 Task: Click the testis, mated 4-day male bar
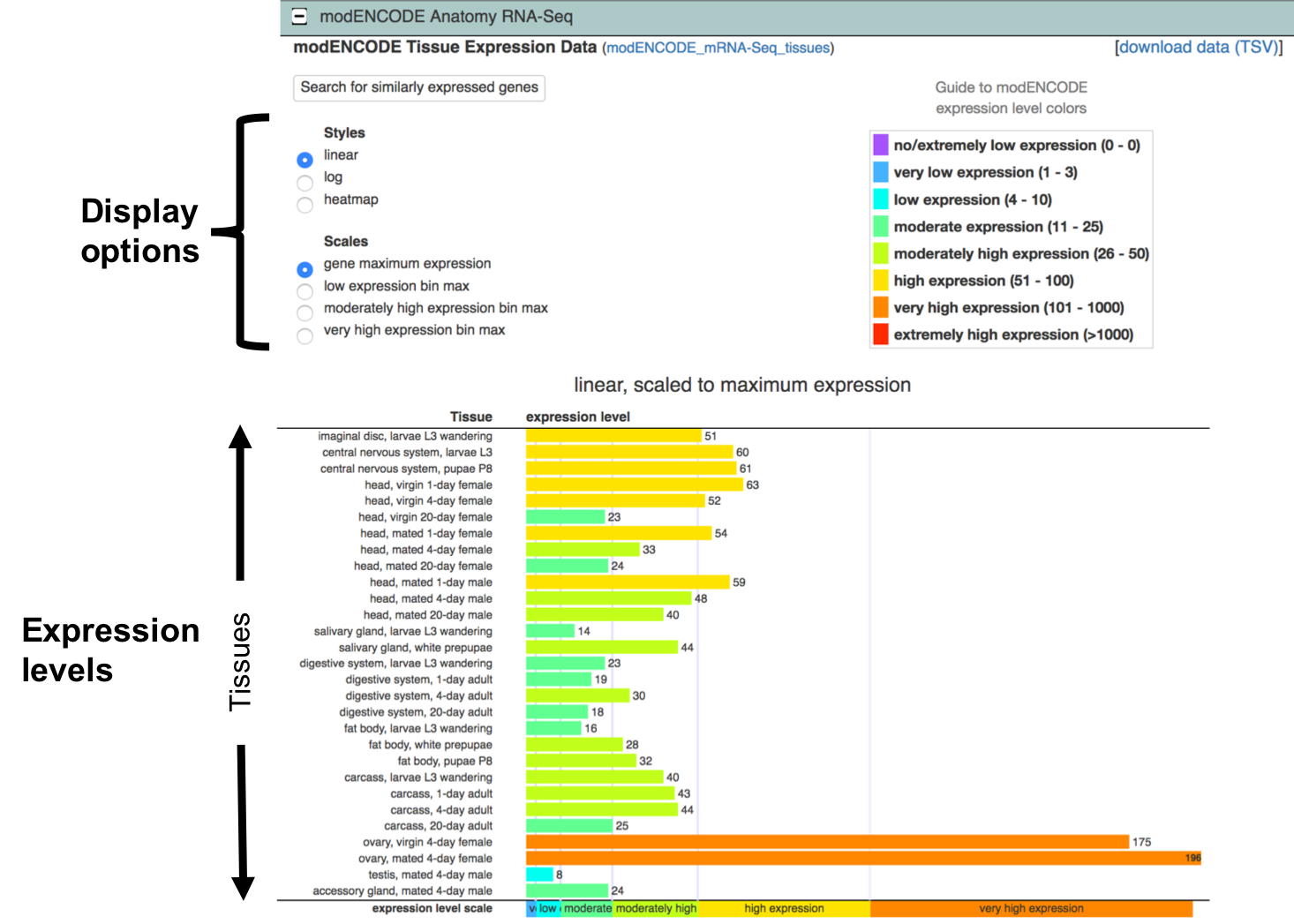[539, 875]
